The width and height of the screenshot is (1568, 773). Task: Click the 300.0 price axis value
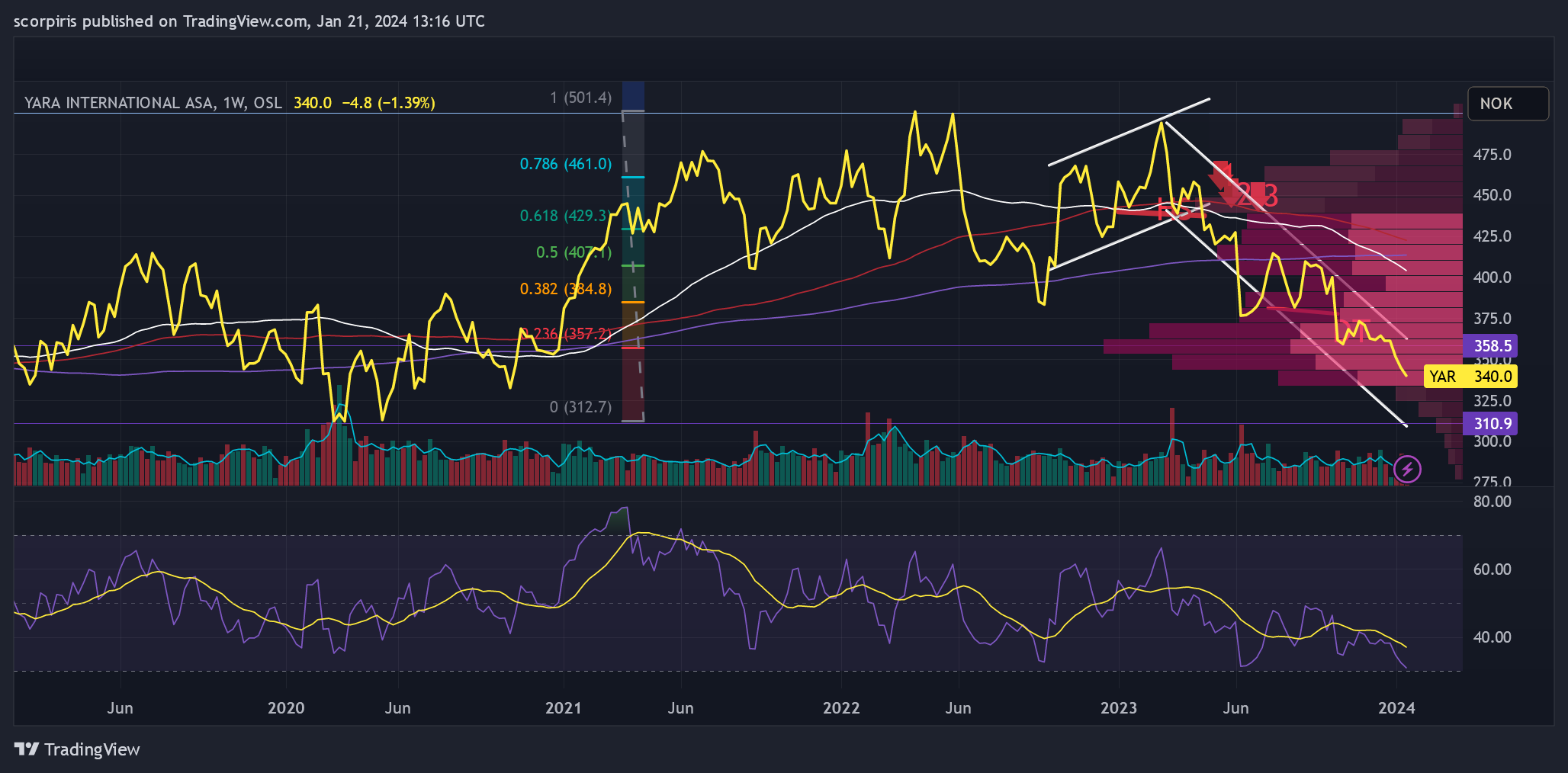(x=1492, y=441)
